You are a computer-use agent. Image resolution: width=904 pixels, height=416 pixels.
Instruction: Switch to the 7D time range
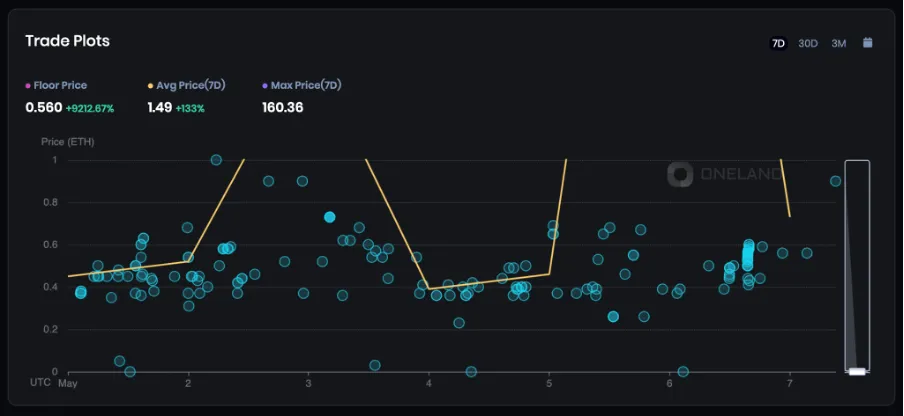point(778,43)
